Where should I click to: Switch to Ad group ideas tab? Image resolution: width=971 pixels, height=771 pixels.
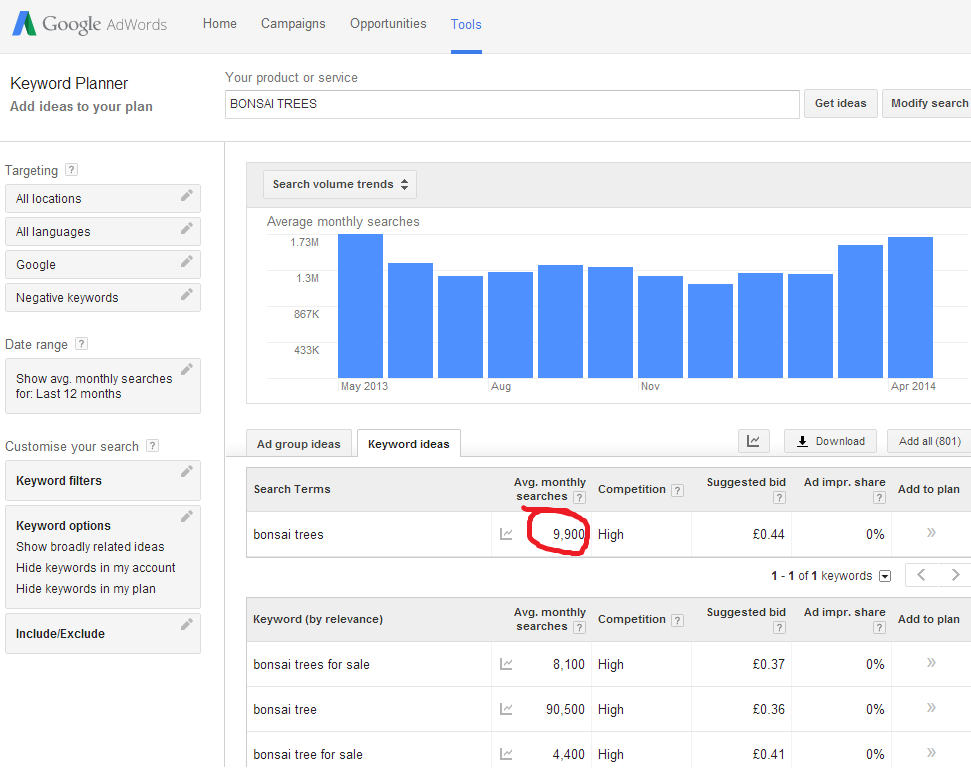coord(298,443)
